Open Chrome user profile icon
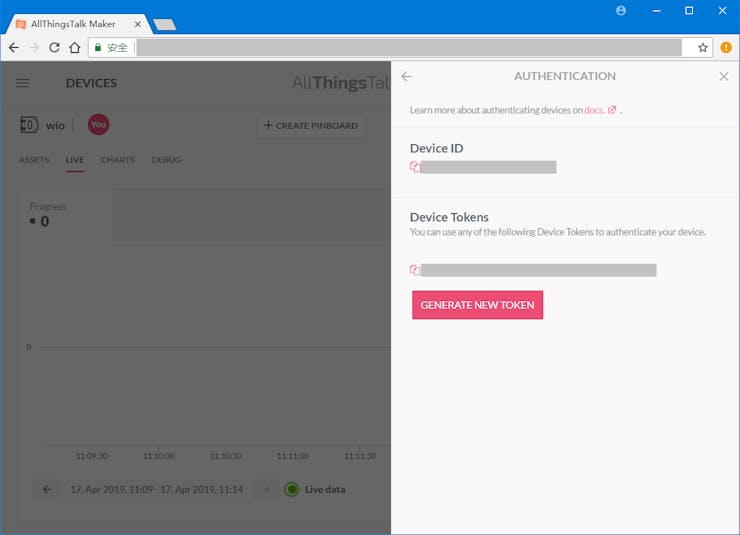 (621, 10)
